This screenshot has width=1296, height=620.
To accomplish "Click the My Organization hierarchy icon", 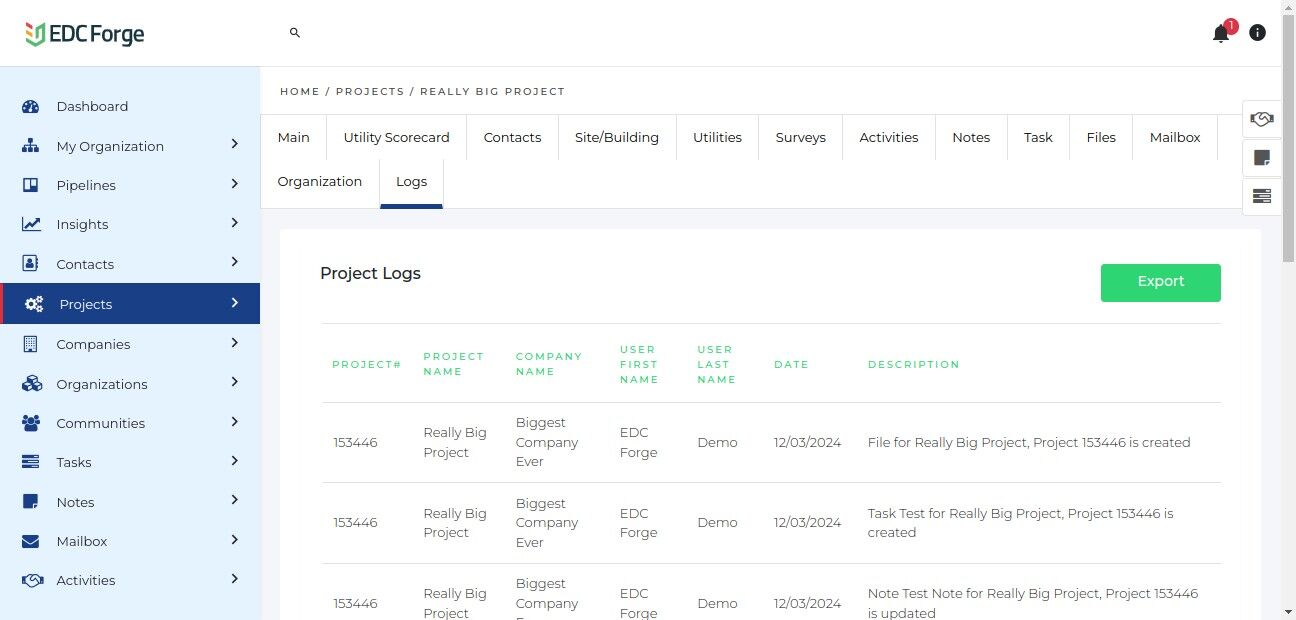I will click(x=30, y=146).
